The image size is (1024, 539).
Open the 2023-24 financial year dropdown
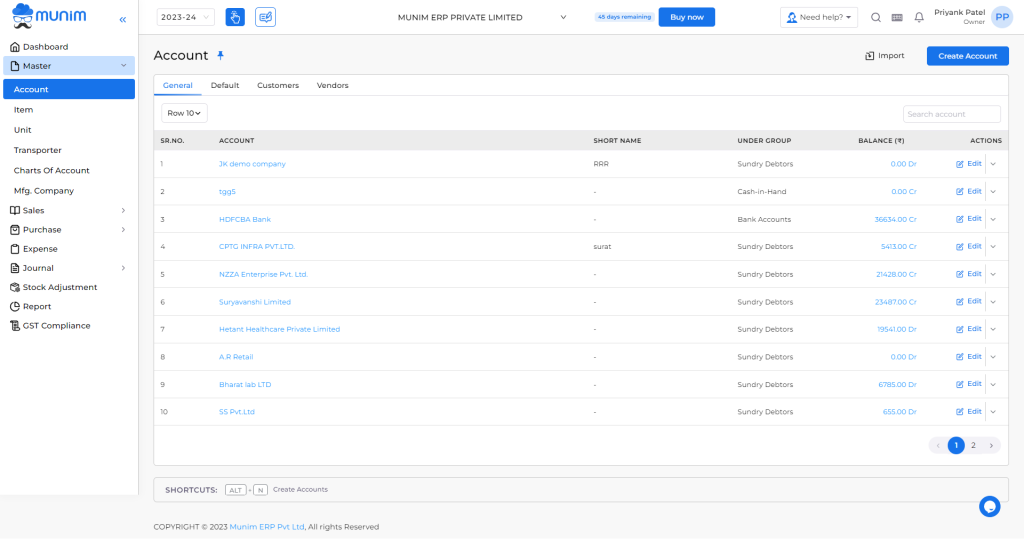click(185, 17)
